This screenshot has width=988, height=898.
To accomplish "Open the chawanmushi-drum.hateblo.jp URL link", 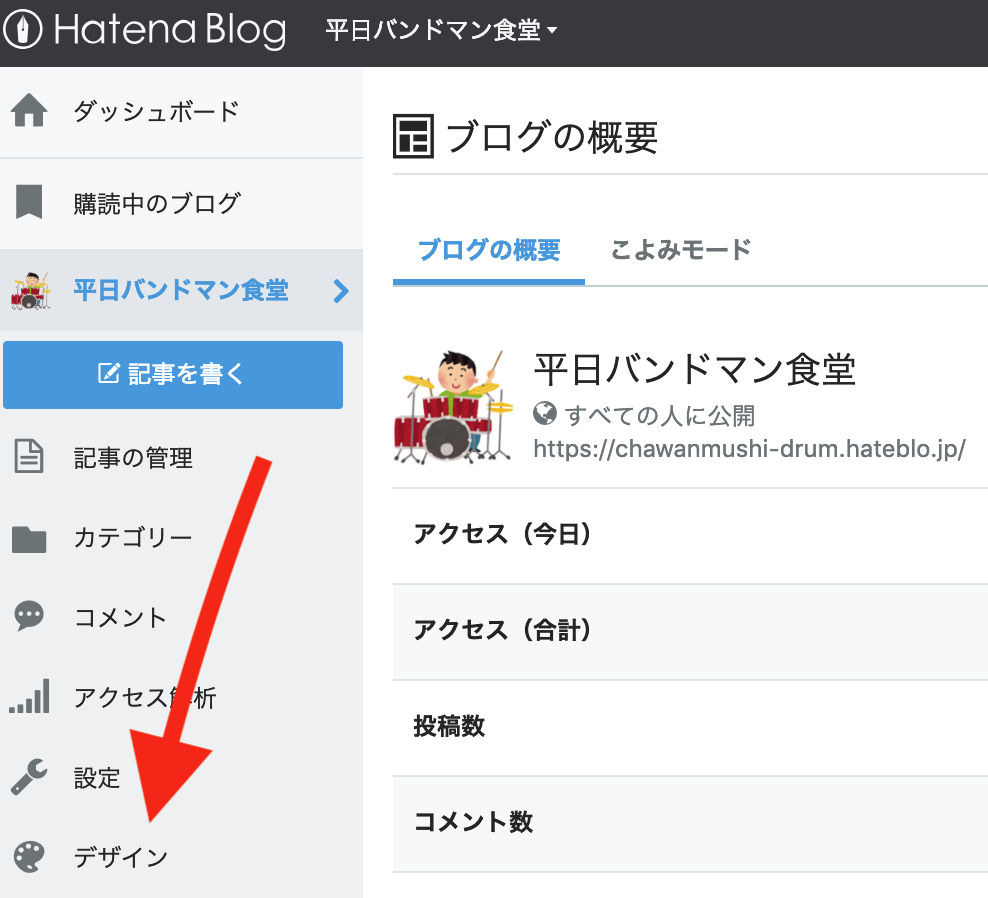I will pyautogui.click(x=749, y=449).
